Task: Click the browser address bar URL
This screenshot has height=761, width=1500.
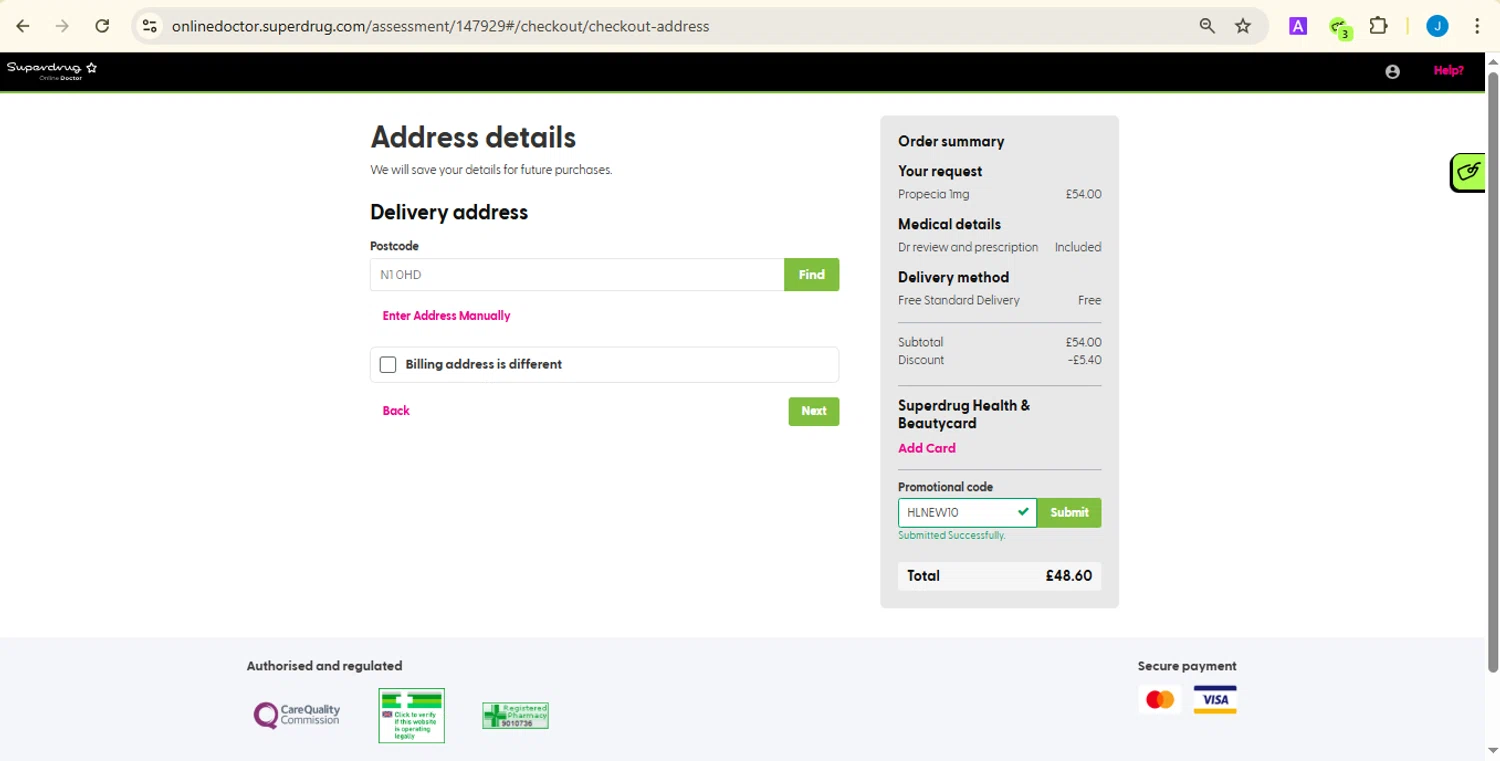Action: (440, 26)
